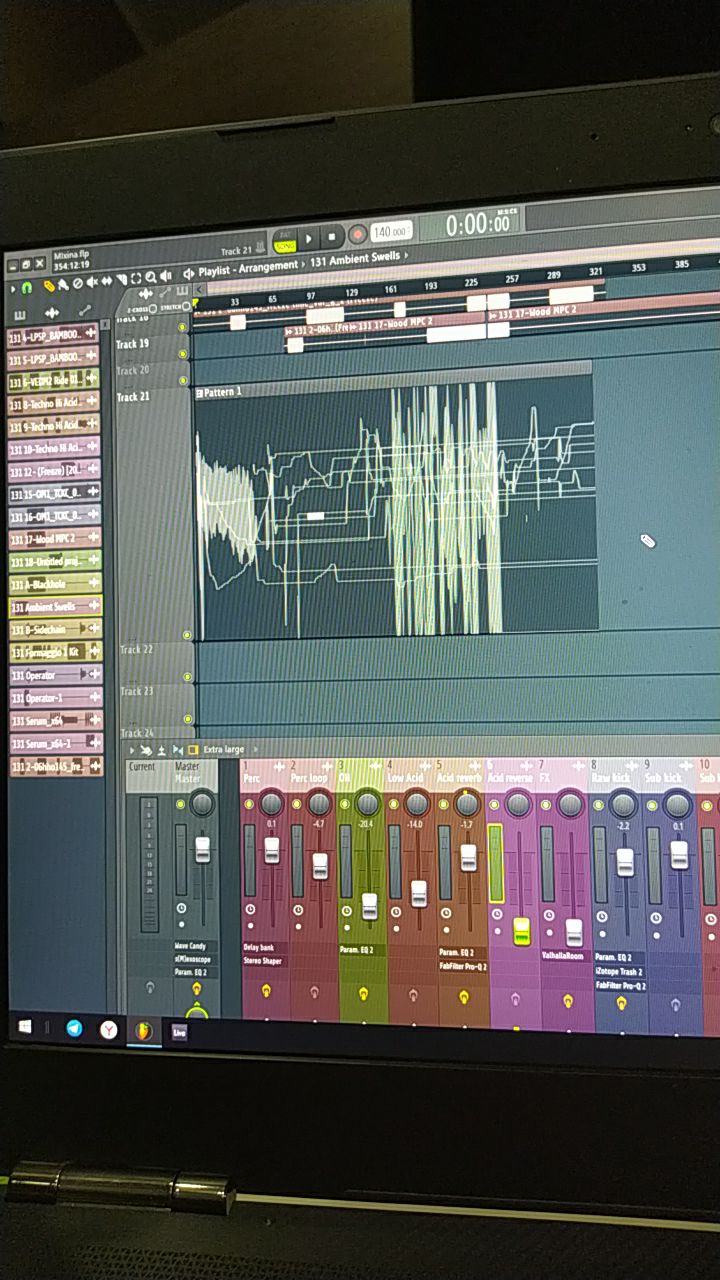Click bar 129 on the timeline ruler

click(352, 291)
